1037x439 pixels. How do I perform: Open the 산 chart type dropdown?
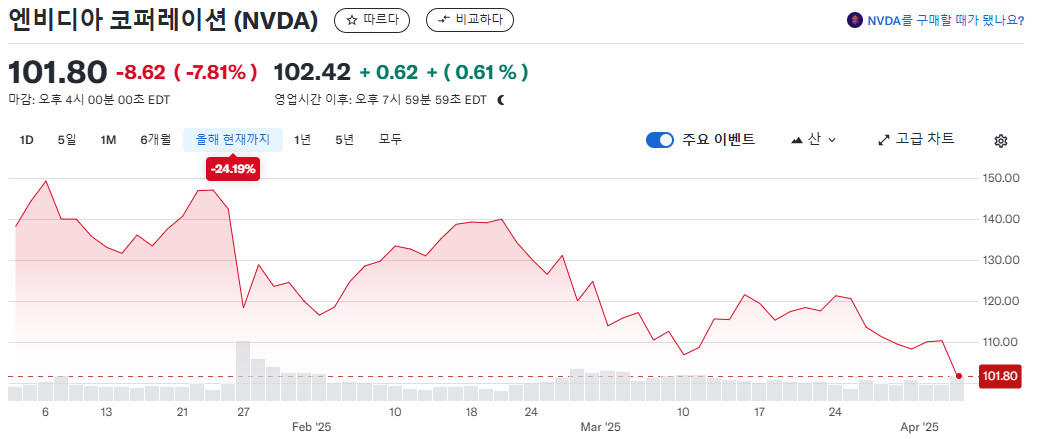click(814, 140)
